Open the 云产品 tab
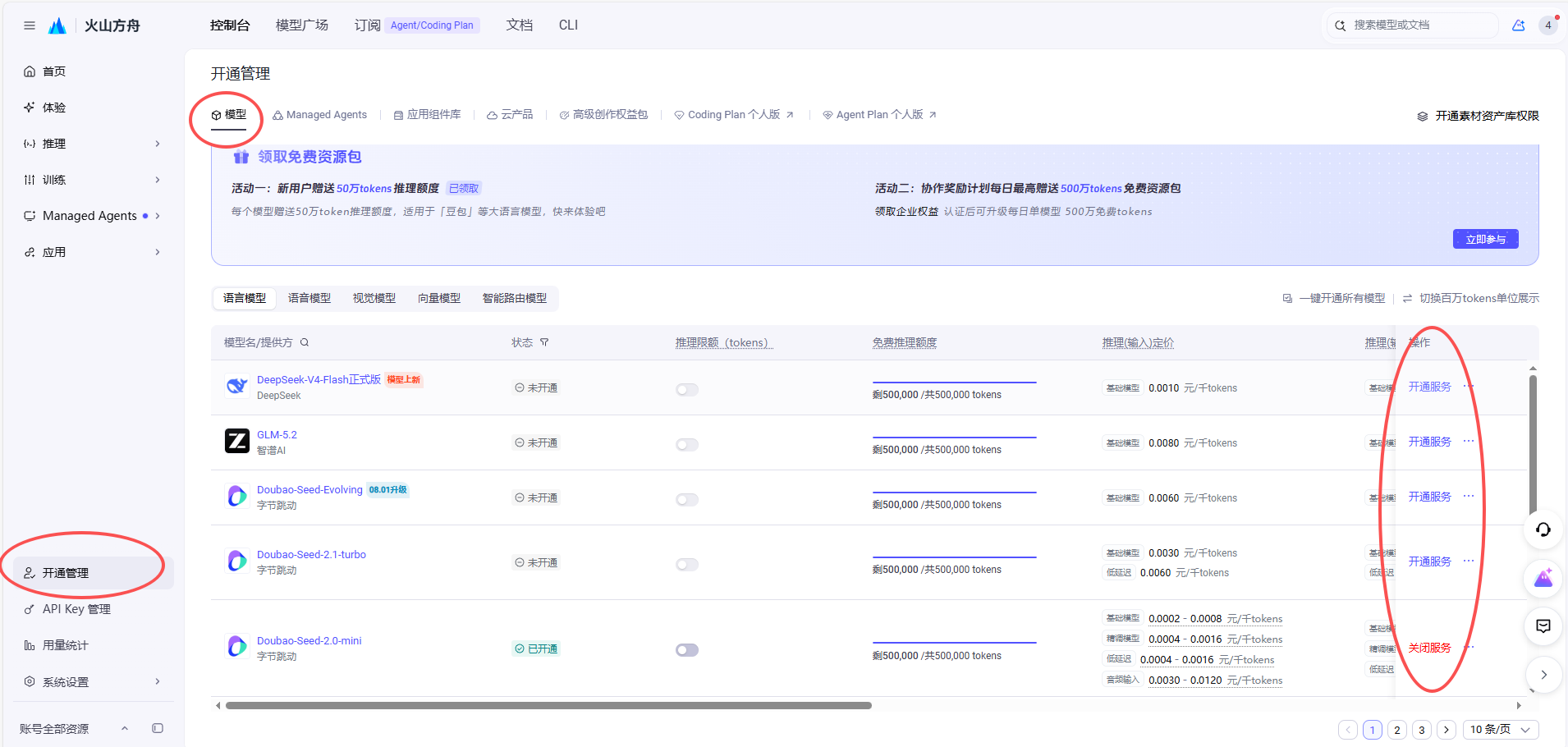Viewport: 1568px width, 747px height. tap(510, 115)
